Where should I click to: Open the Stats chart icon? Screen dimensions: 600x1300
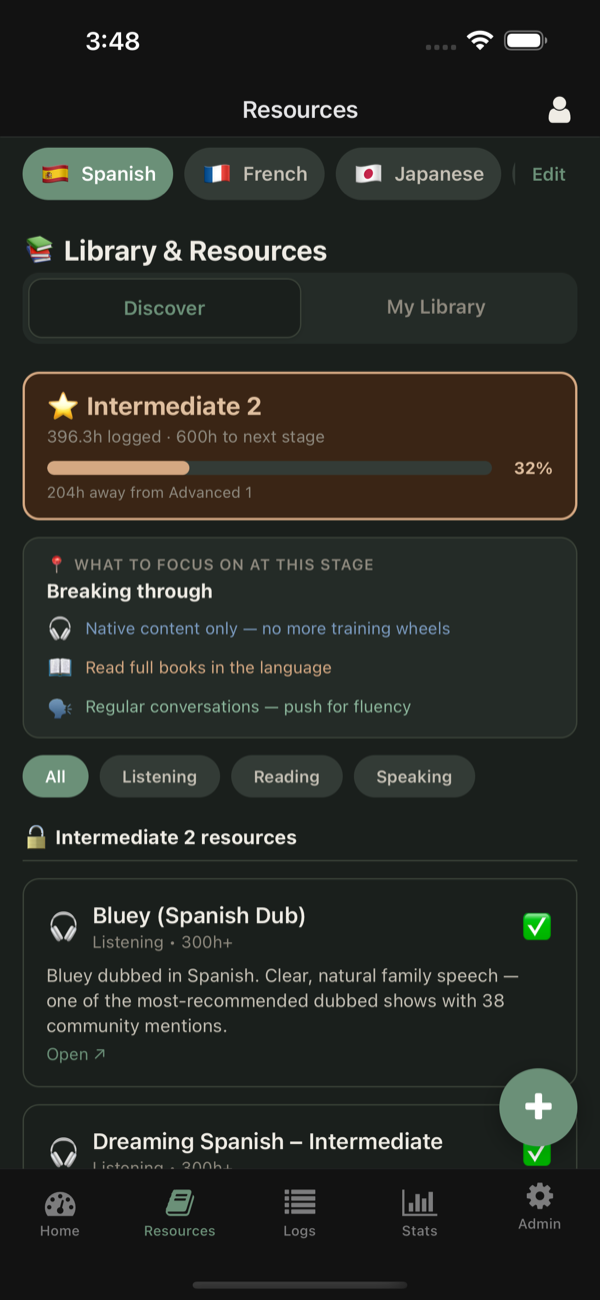tap(419, 1204)
